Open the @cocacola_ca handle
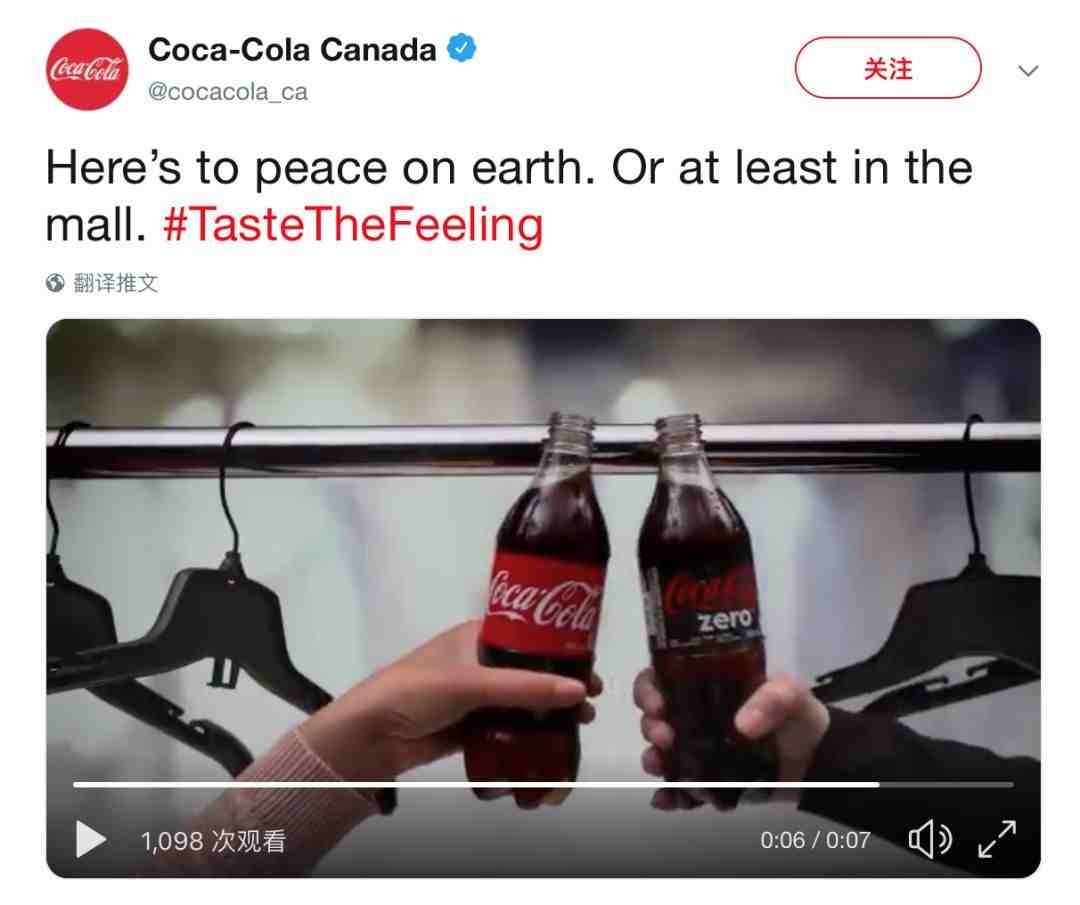 [x=227, y=92]
